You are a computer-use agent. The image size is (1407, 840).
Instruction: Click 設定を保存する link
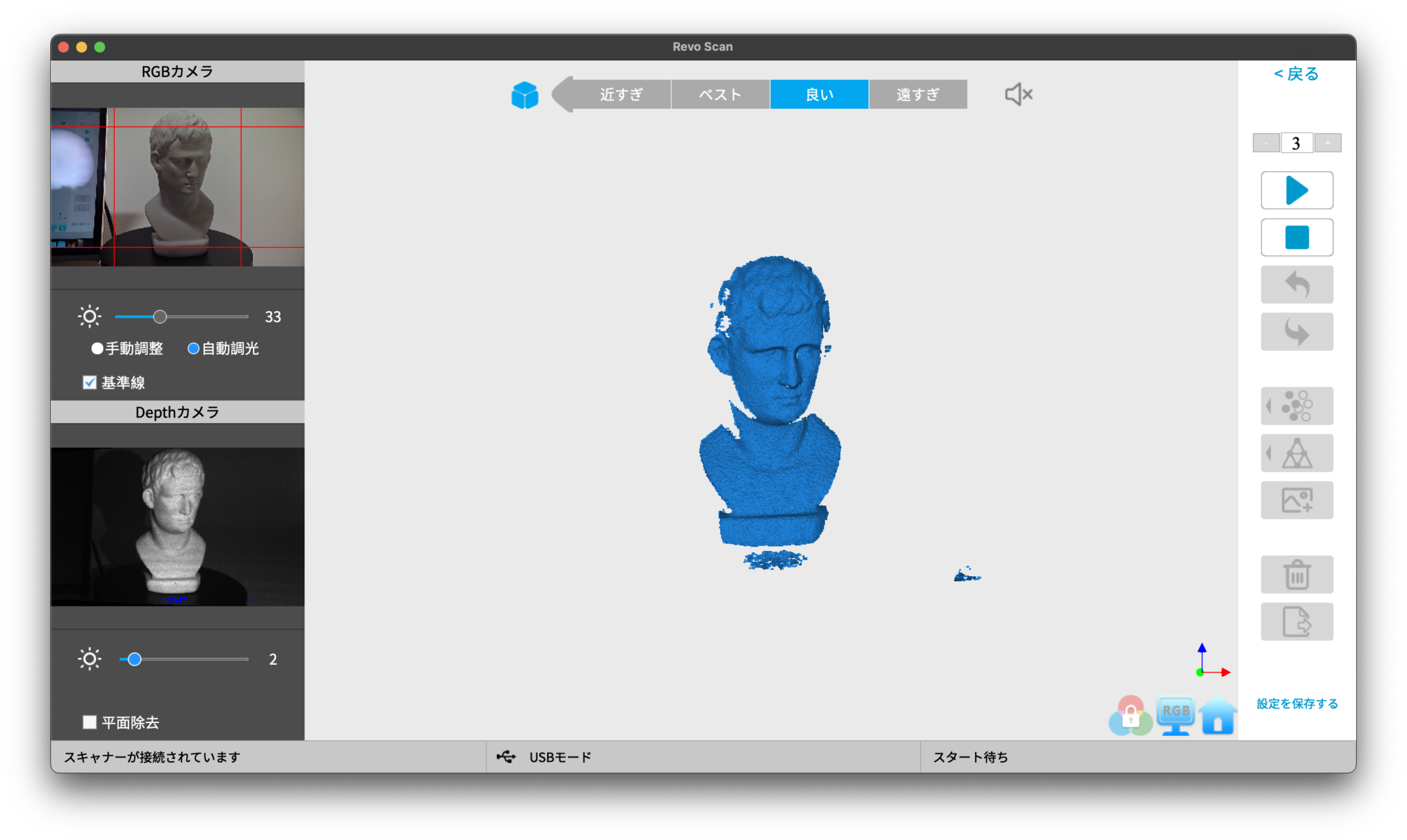click(x=1297, y=703)
